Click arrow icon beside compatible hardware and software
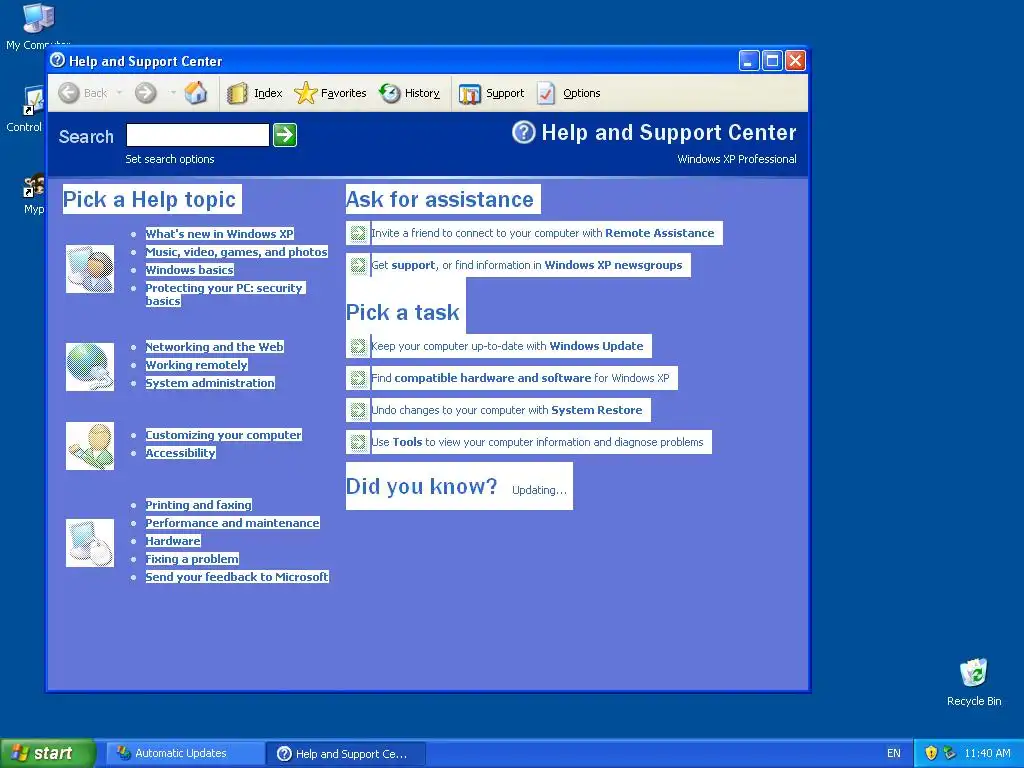This screenshot has width=1024, height=768. coord(358,378)
